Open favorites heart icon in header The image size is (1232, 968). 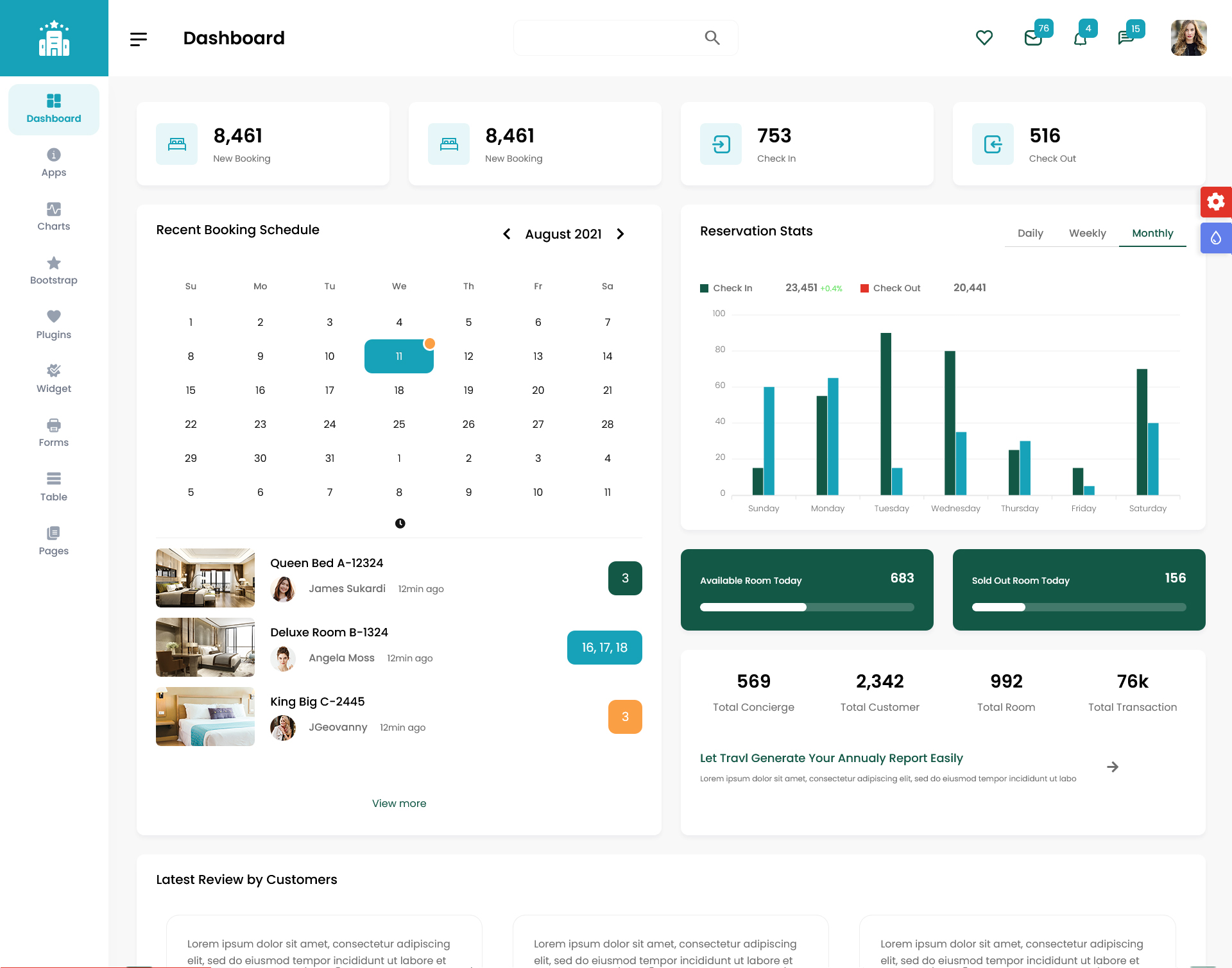(x=984, y=38)
